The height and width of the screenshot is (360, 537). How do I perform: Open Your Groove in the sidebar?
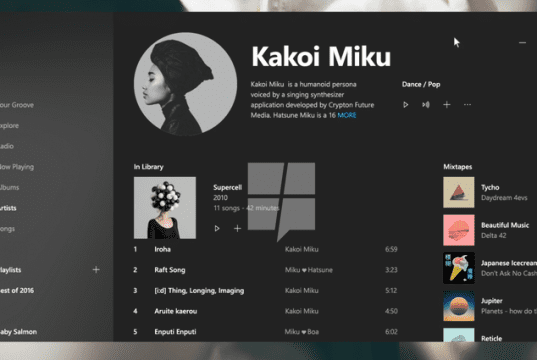17,105
